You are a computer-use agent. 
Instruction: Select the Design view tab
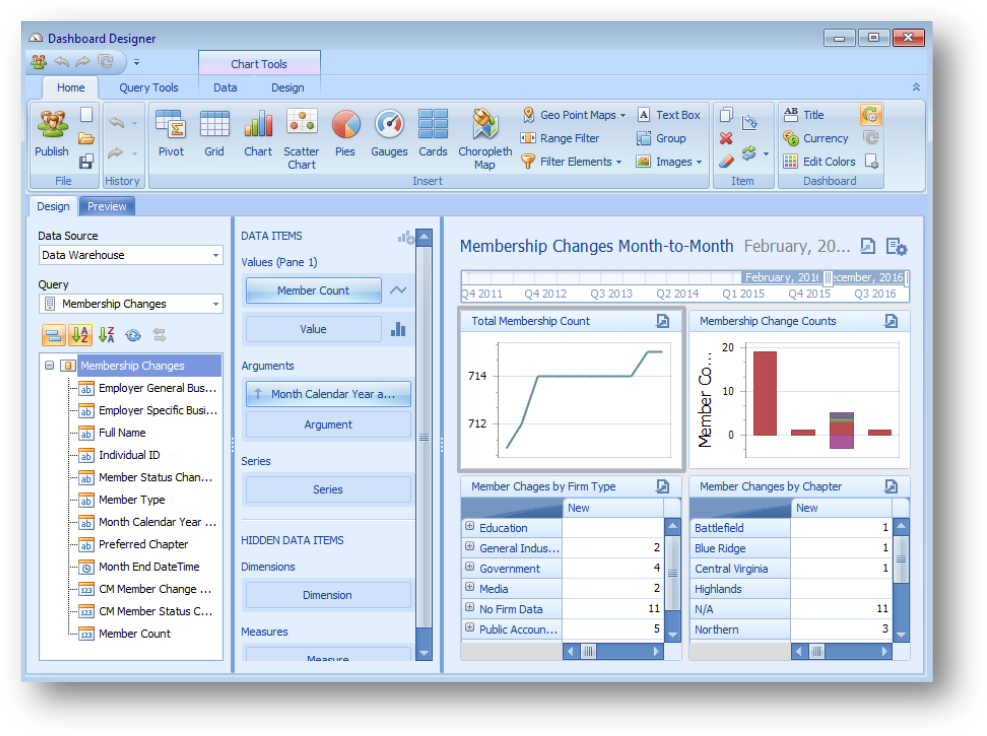(x=53, y=206)
